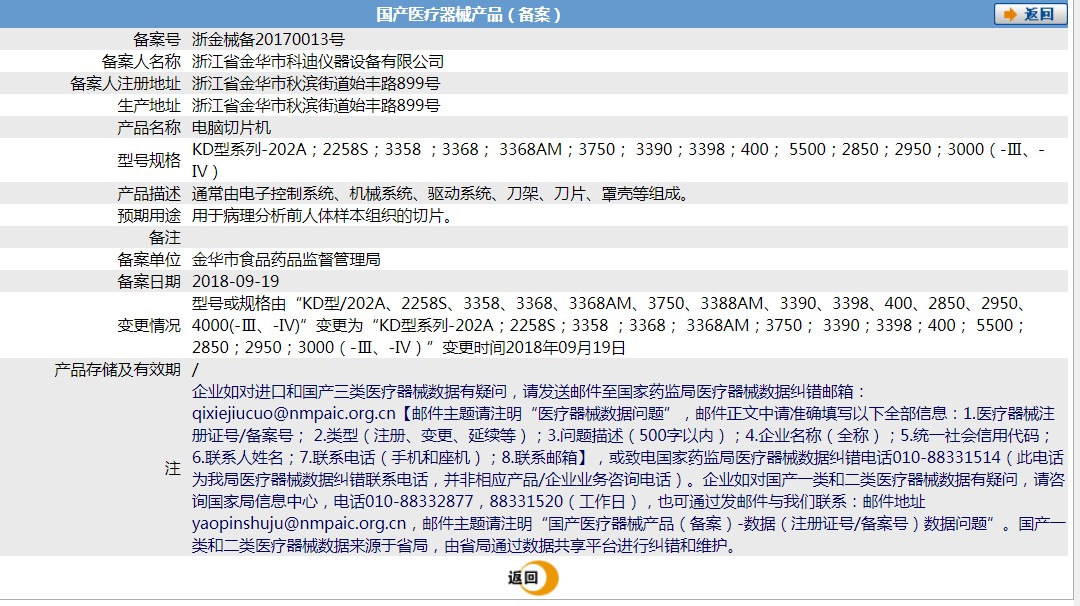This screenshot has width=1080, height=606.
Task: Select the 备案单位 label
Action: point(149,260)
